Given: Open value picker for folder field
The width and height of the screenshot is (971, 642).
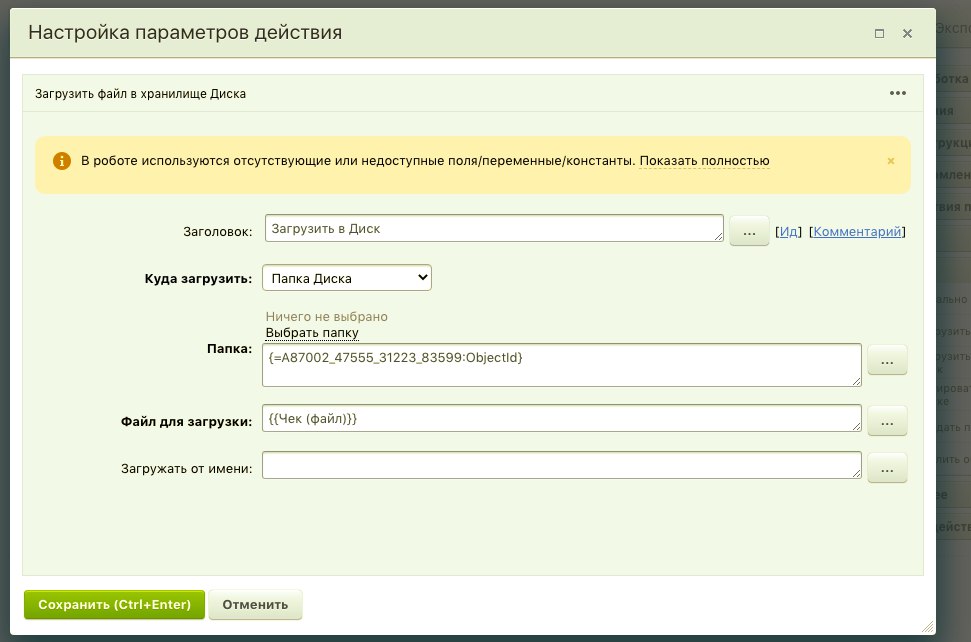Looking at the screenshot, I should tap(887, 361).
